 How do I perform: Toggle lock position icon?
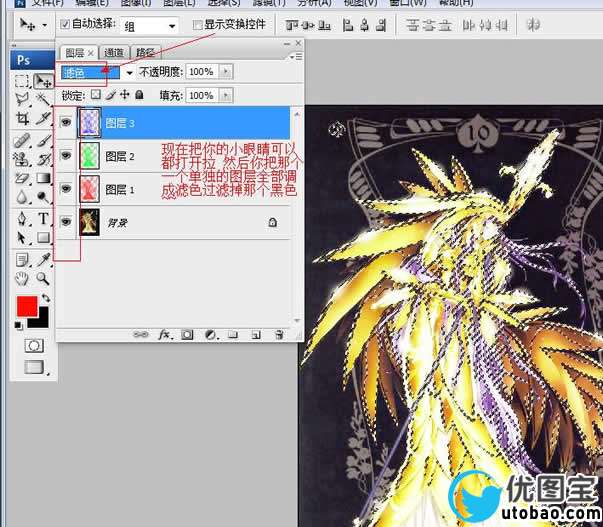[x=125, y=94]
